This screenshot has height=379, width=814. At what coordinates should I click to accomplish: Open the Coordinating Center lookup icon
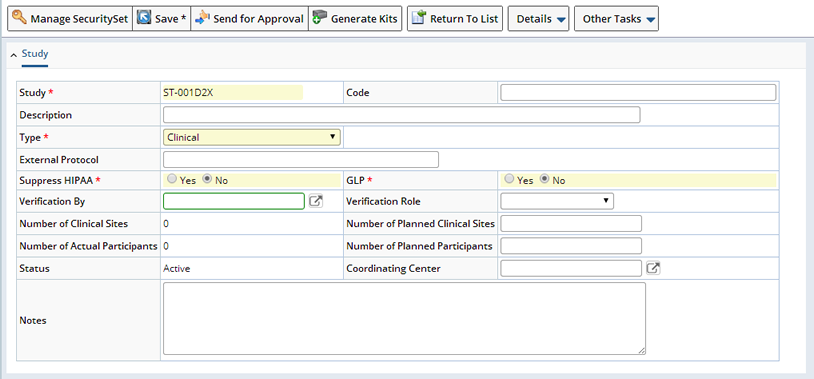tap(654, 268)
